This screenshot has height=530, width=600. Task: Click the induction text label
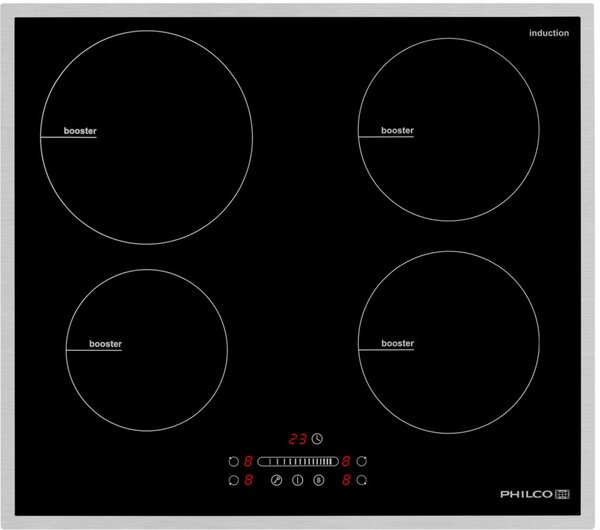coord(549,33)
